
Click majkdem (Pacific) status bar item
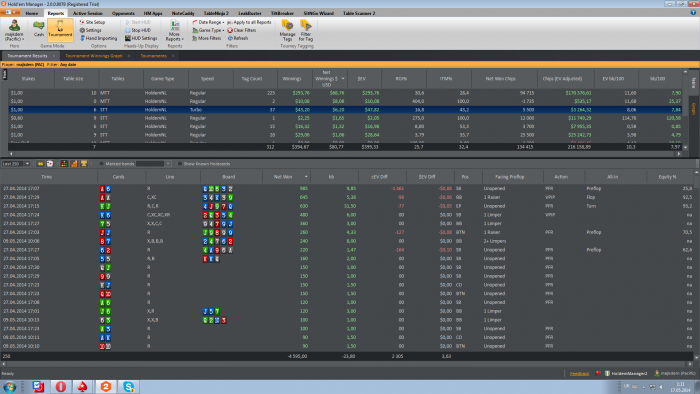click(675, 373)
